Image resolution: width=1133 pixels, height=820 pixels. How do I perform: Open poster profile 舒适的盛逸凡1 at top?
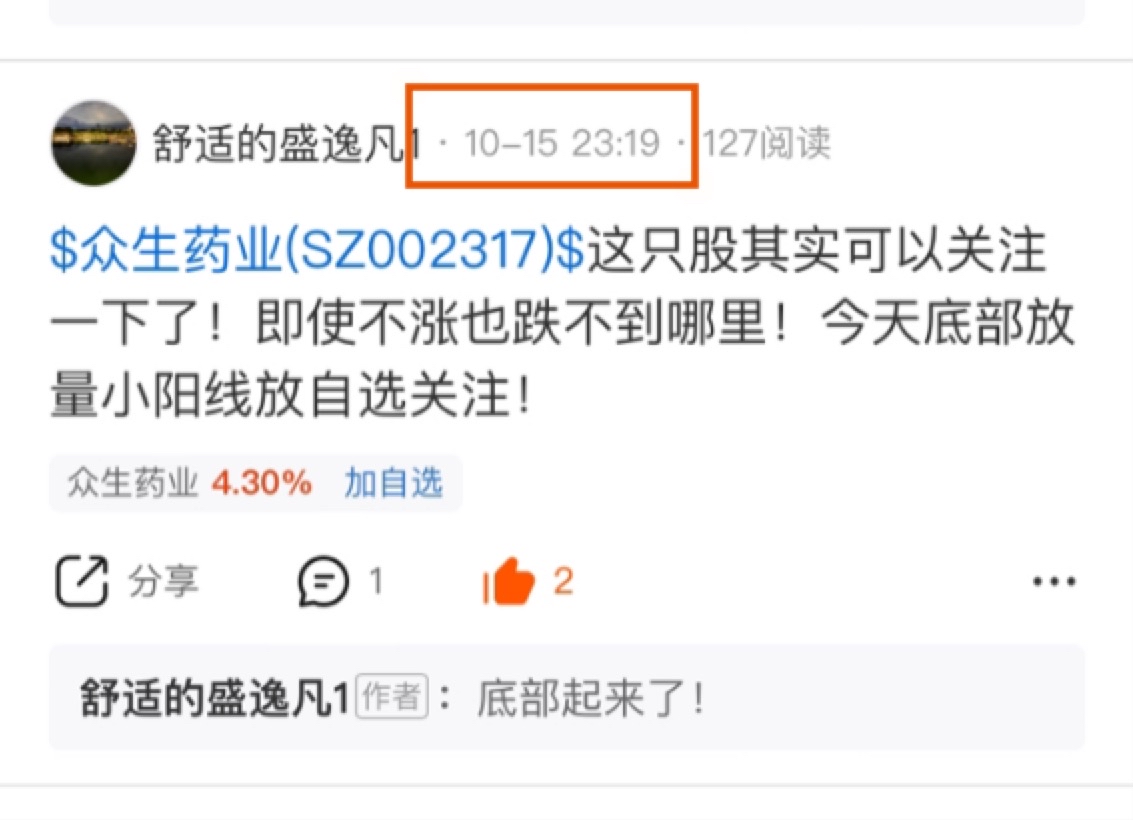[x=286, y=143]
